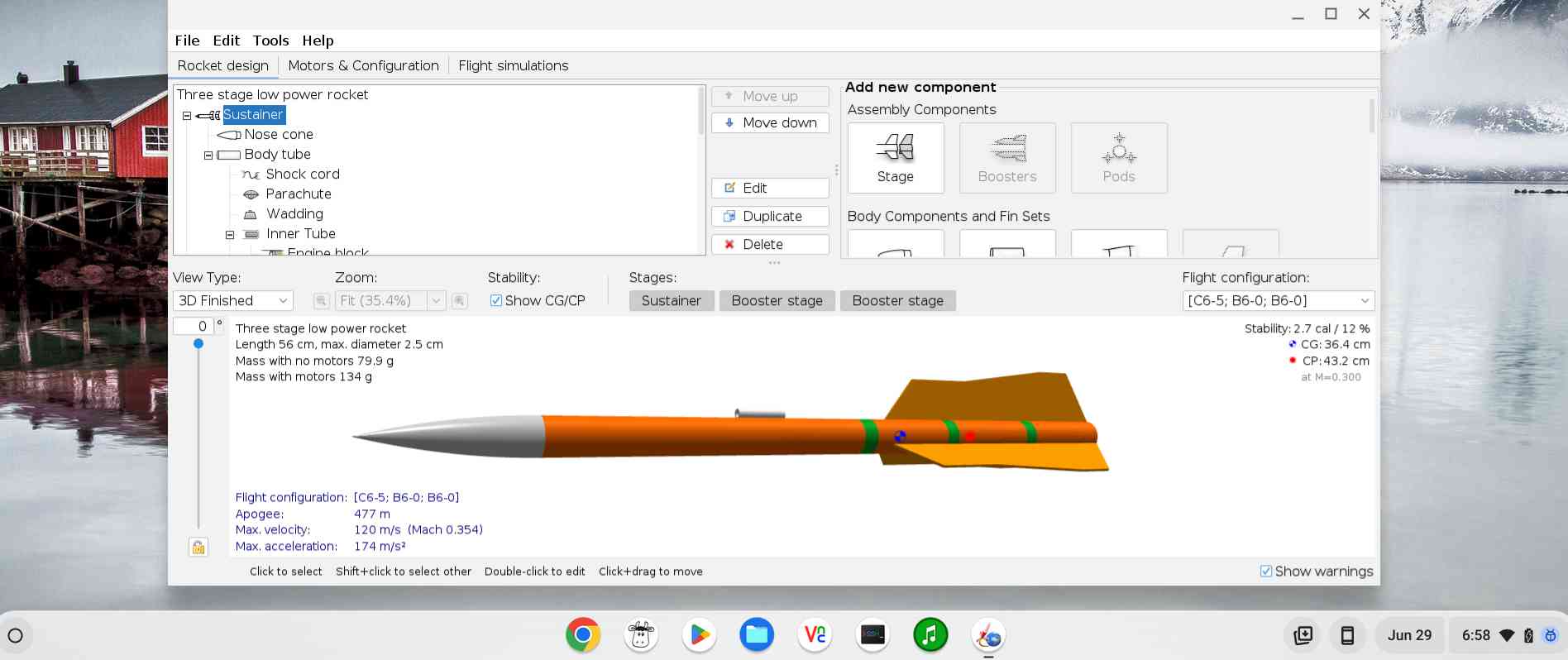Screen dimensions: 1568x660
Task: Toggle the Show warnings checkbox
Action: click(1266, 572)
